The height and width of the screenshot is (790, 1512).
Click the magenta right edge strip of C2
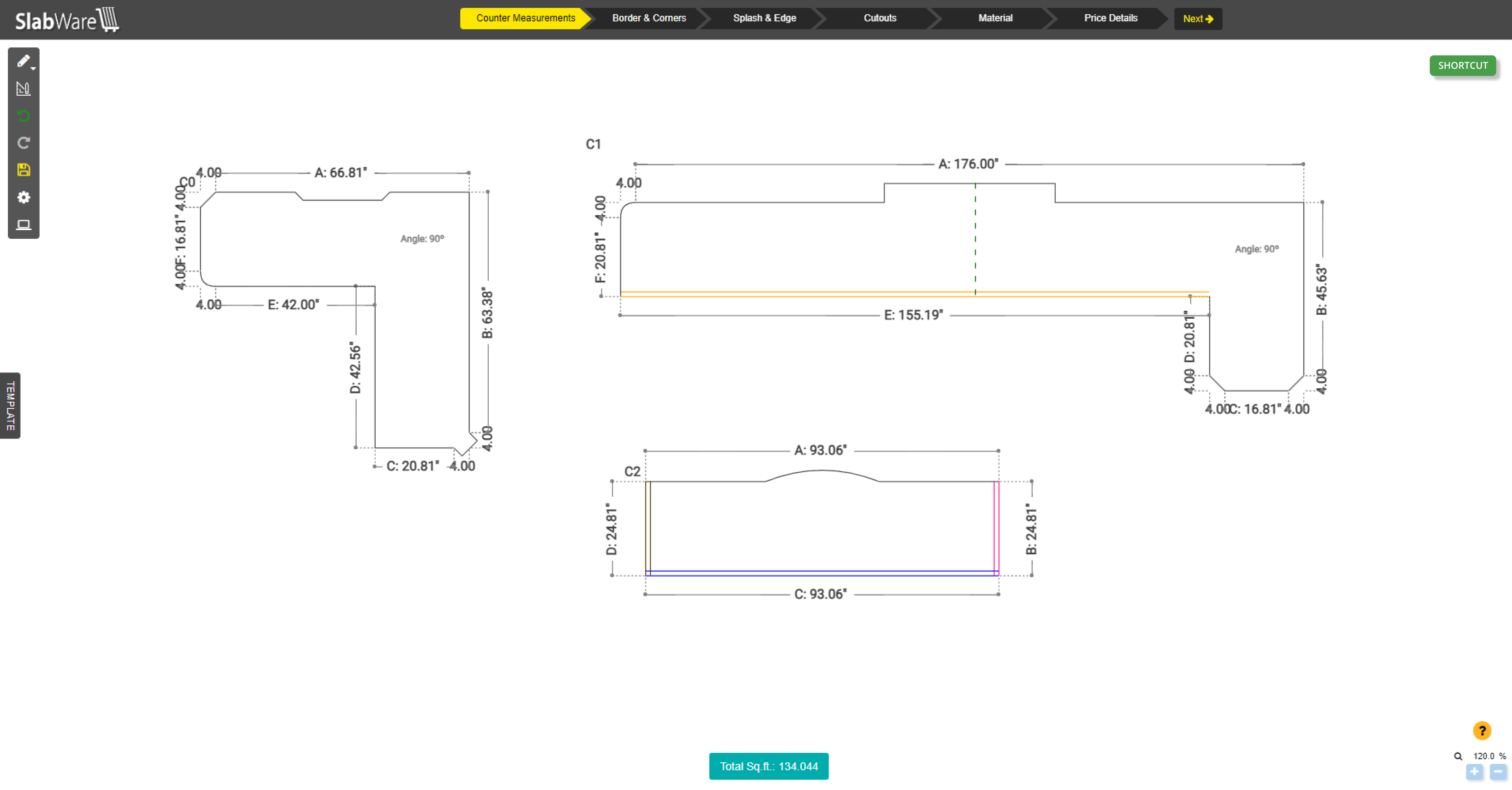pos(996,528)
